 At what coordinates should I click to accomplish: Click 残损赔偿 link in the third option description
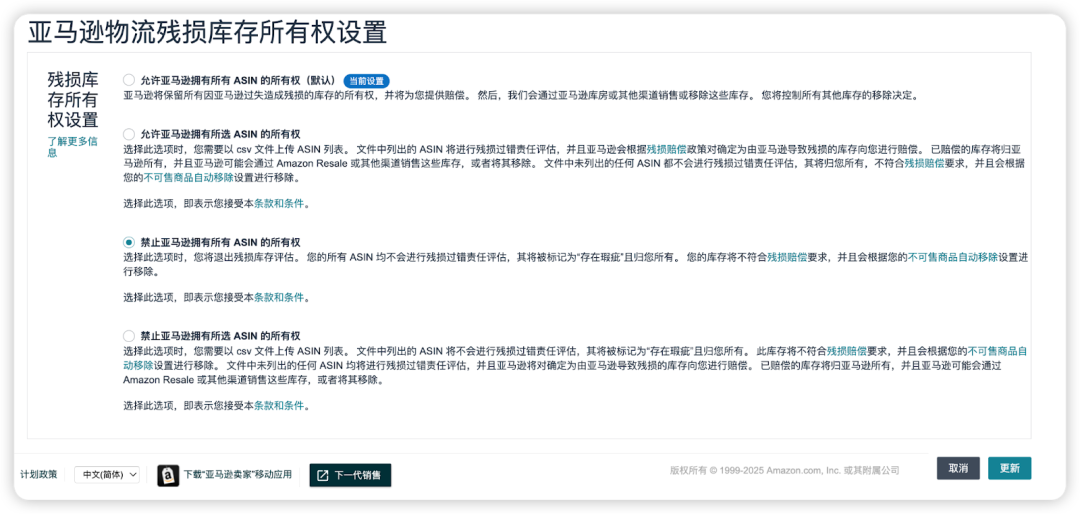pyautogui.click(x=787, y=257)
